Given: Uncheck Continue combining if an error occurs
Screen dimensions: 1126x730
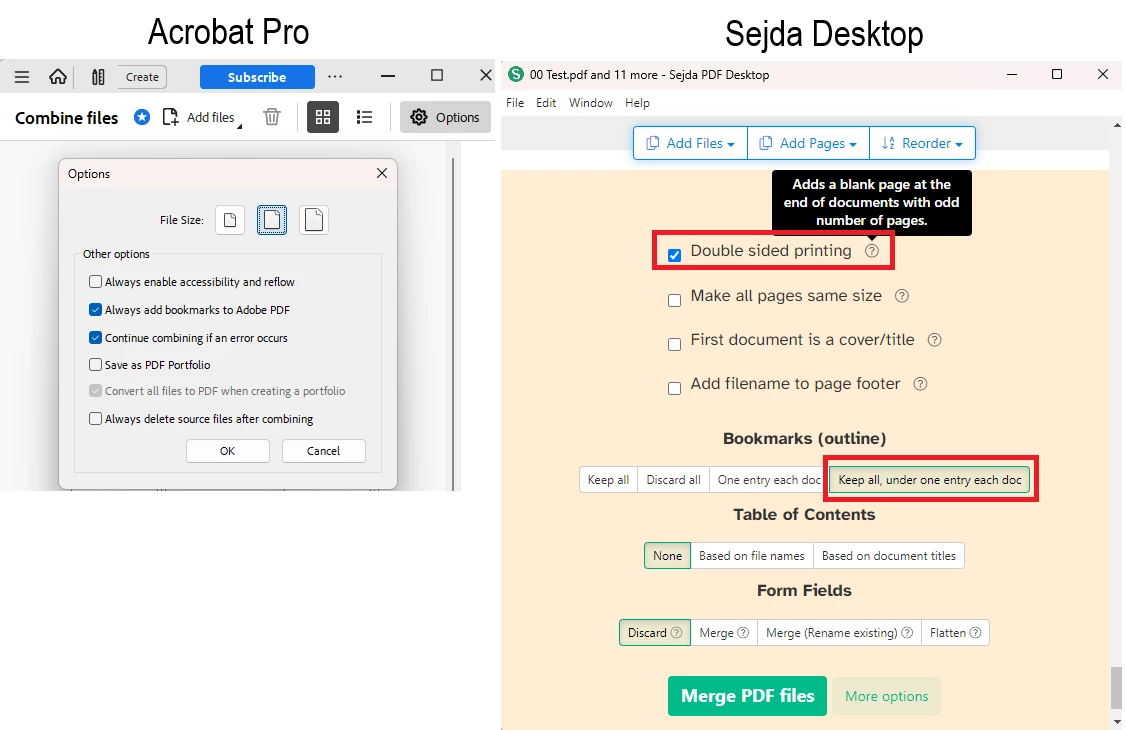Looking at the screenshot, I should click(96, 337).
